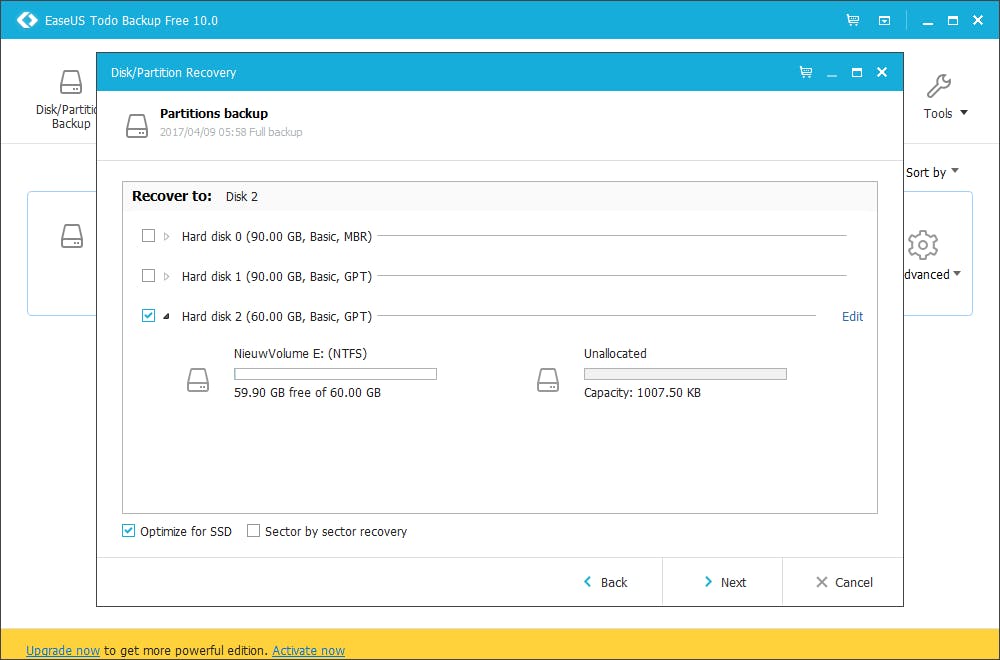Click the cart icon in the Disk/Partition Recovery dialog
The width and height of the screenshot is (1000, 660).
click(806, 72)
